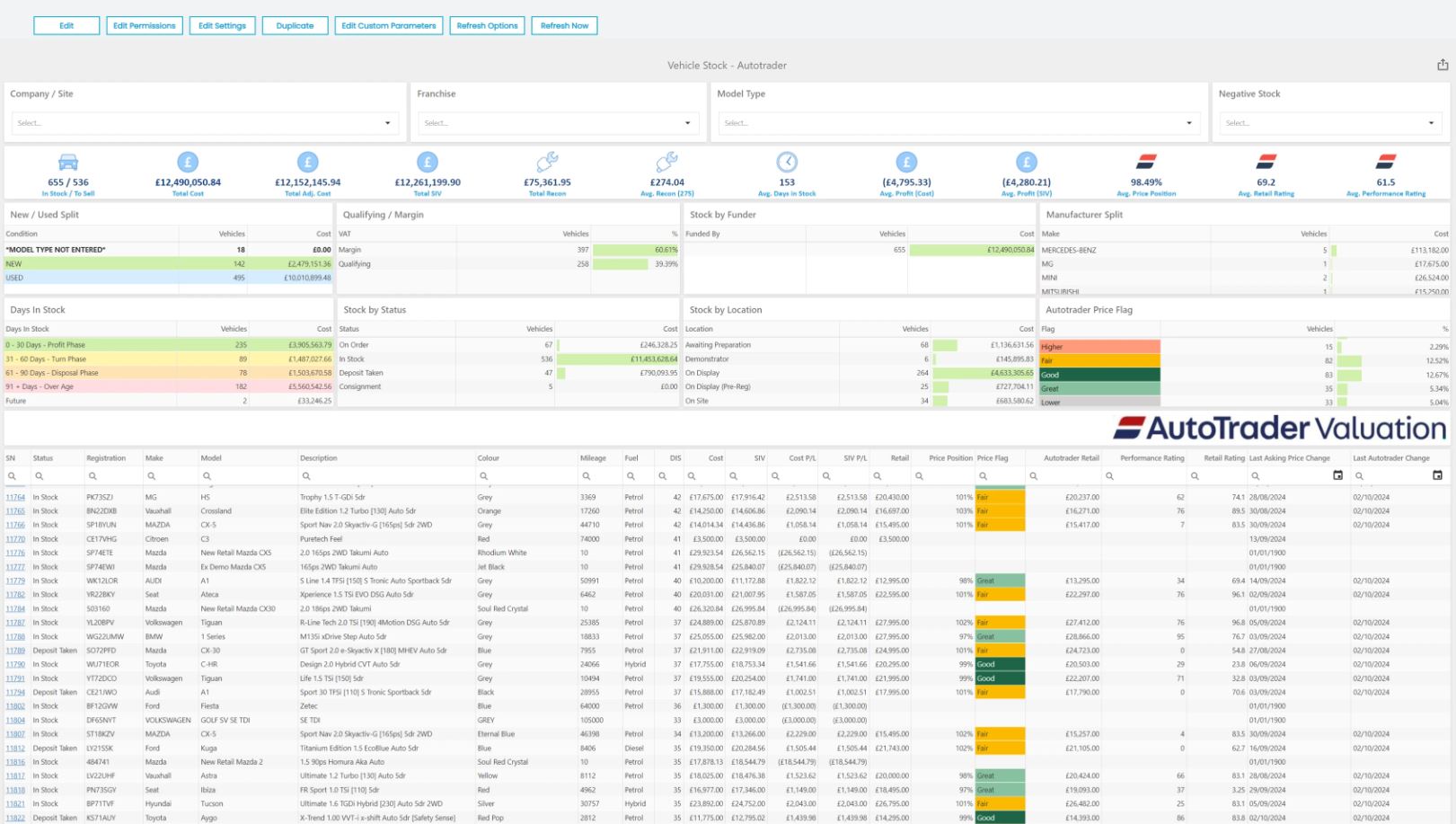Click Edit Custom Parameters button

pos(389,25)
